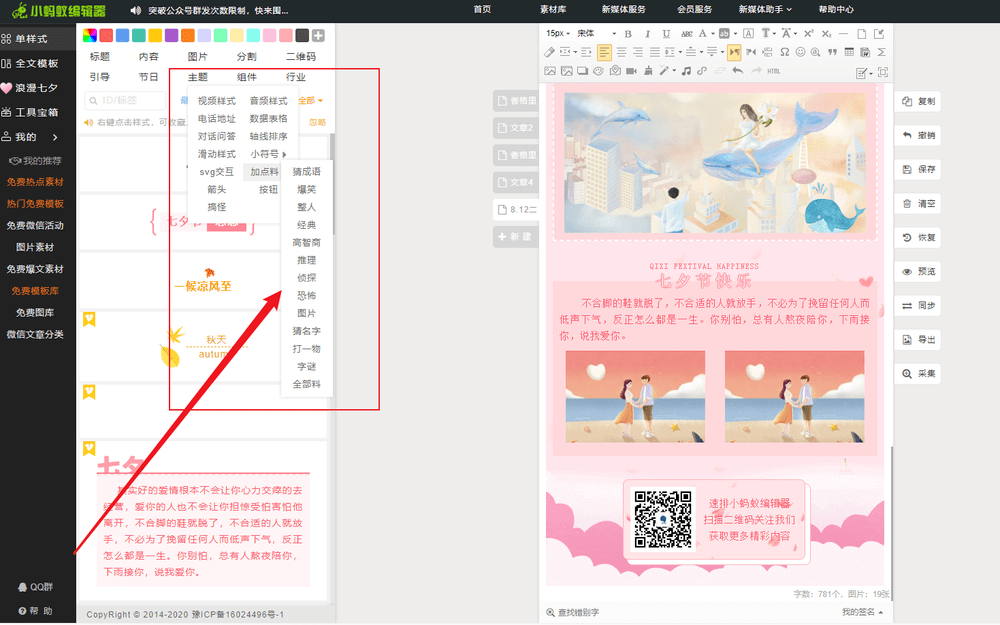Insert a map location
Screen dimensions: 1000x625
(615, 71)
